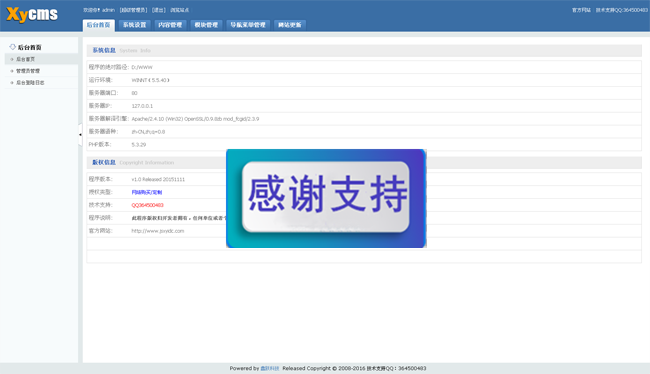Click the [退出] logout link
The image size is (650, 374).
pos(159,10)
